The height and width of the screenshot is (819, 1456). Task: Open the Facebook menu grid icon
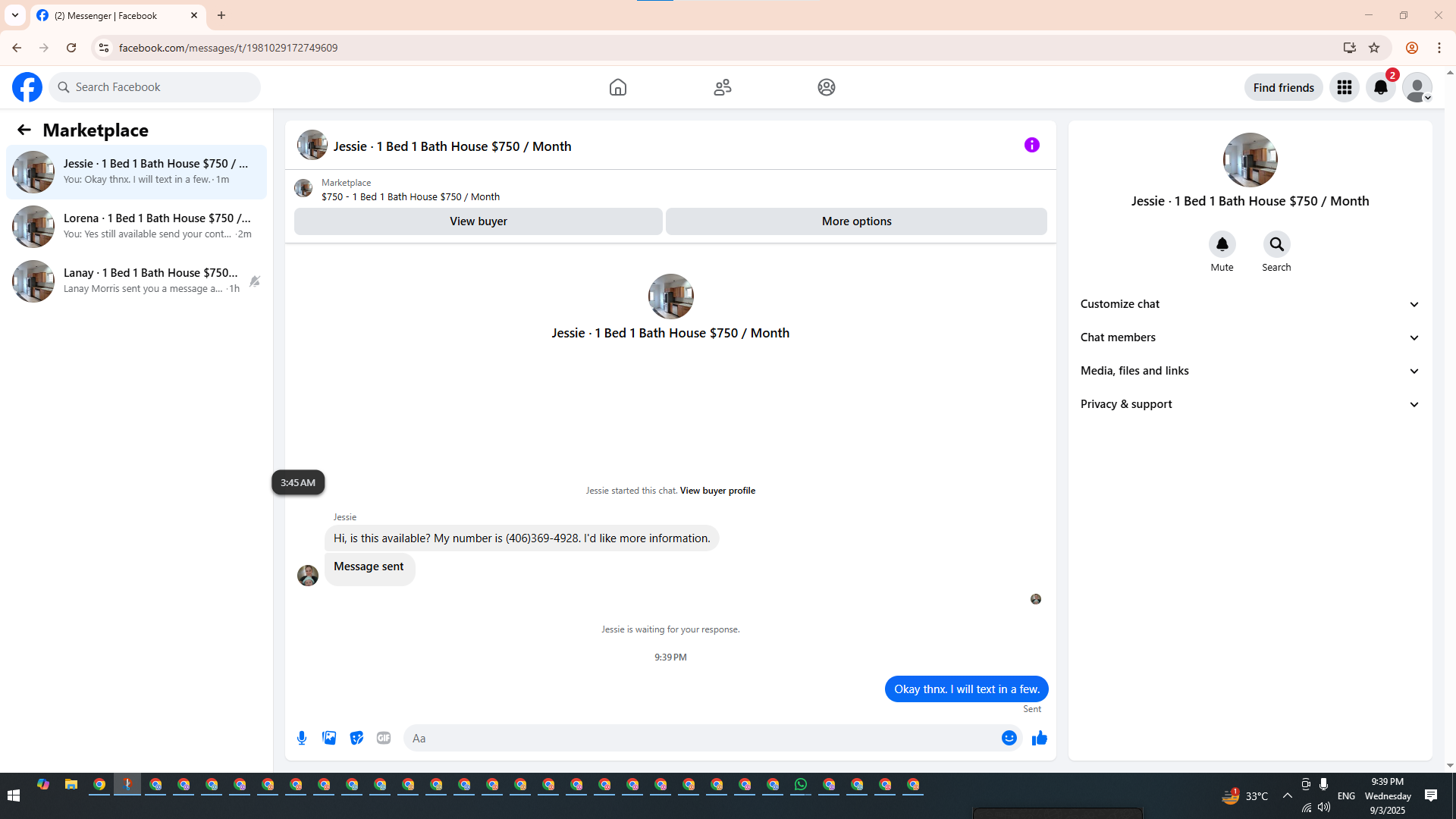[1345, 87]
